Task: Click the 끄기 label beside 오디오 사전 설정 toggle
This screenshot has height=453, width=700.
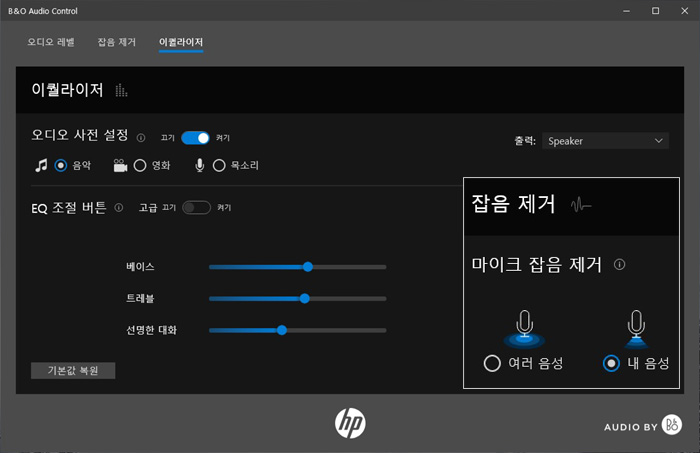Action: click(x=168, y=138)
